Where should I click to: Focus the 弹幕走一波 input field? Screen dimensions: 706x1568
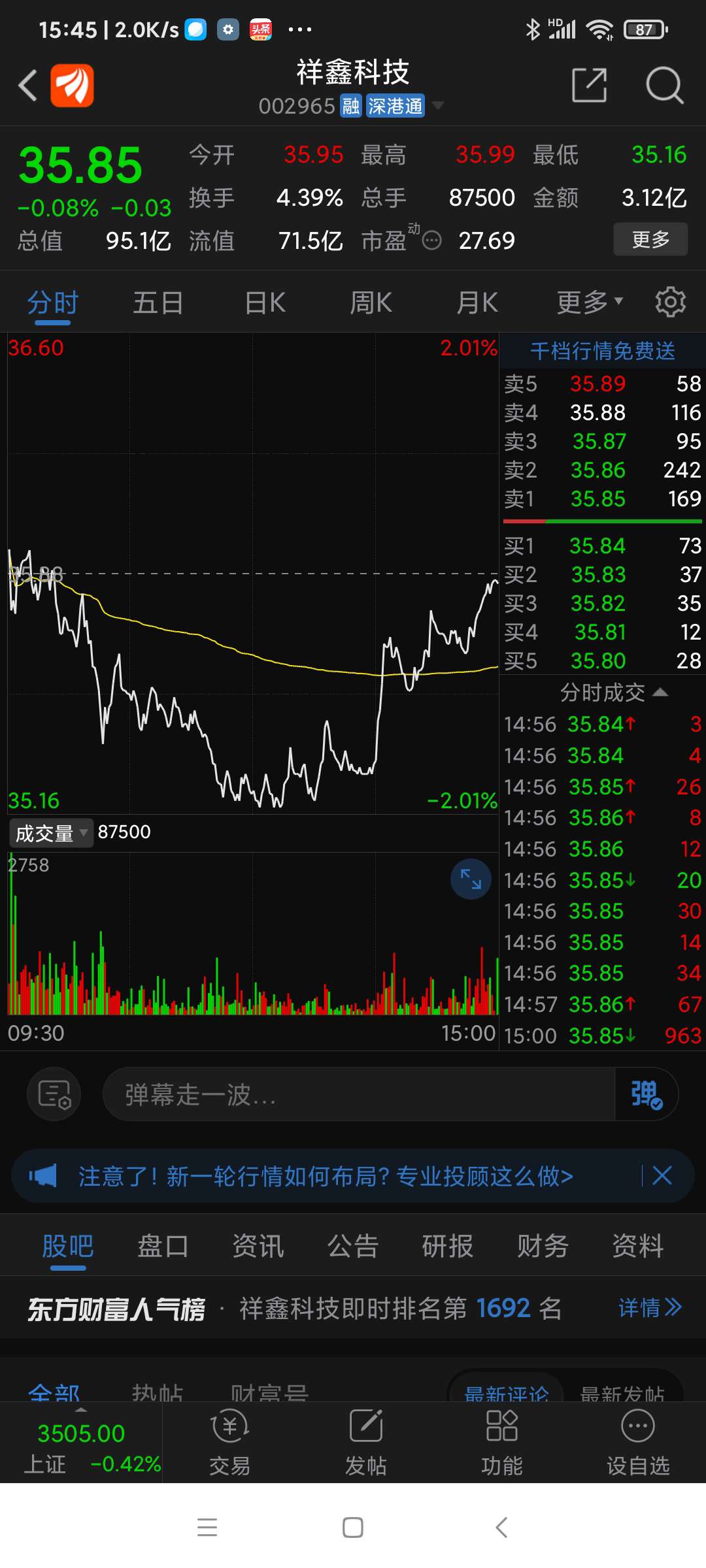coord(359,1094)
